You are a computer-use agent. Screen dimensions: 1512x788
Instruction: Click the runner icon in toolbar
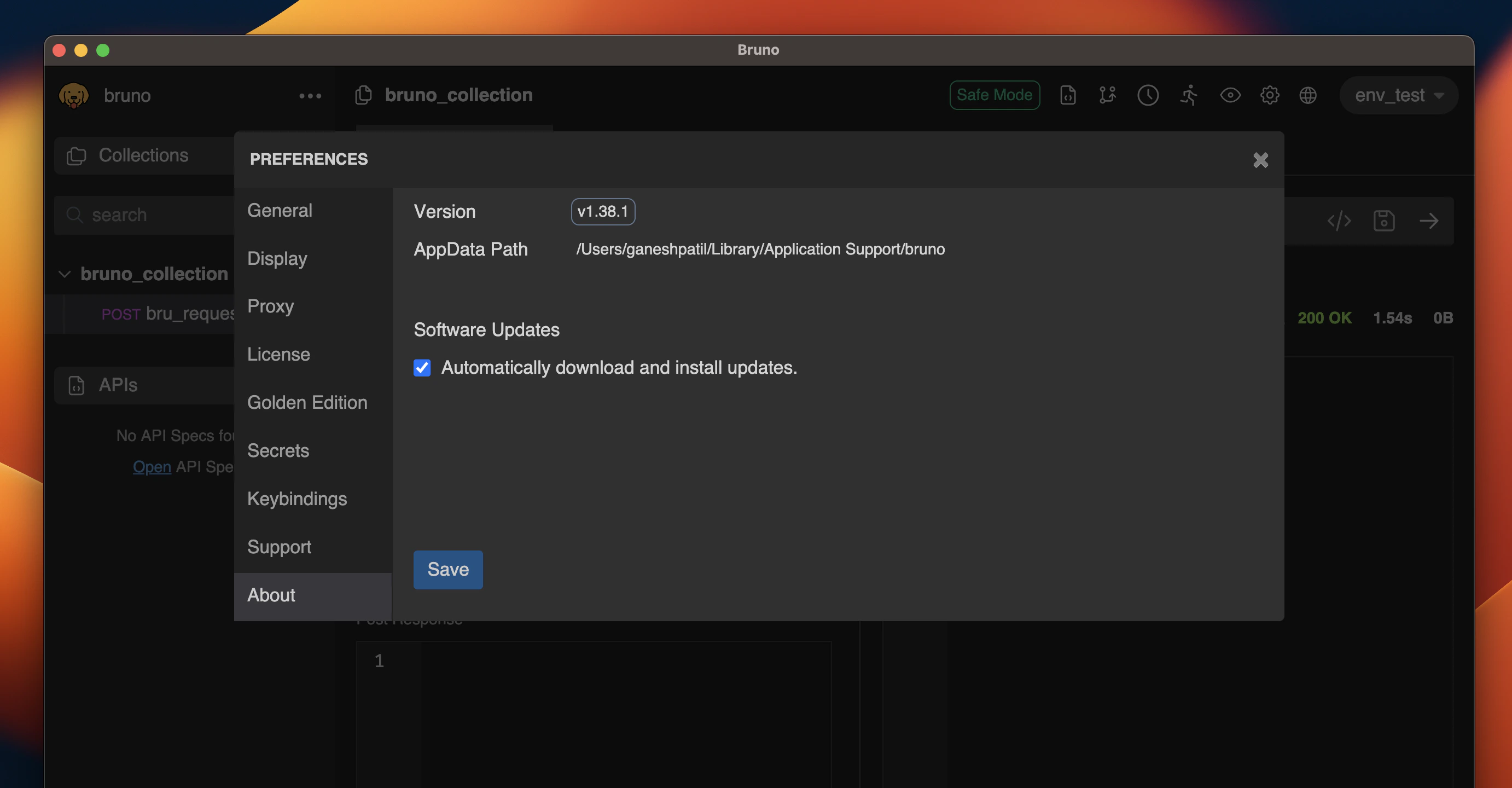(1189, 95)
